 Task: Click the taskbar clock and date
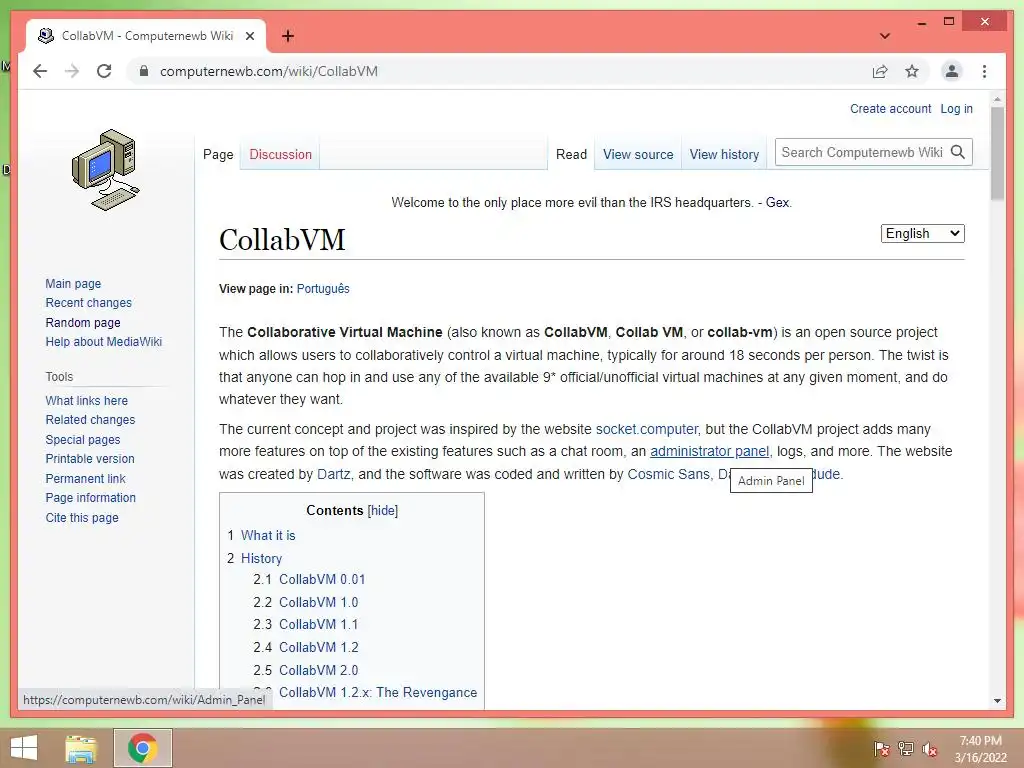tap(980, 748)
